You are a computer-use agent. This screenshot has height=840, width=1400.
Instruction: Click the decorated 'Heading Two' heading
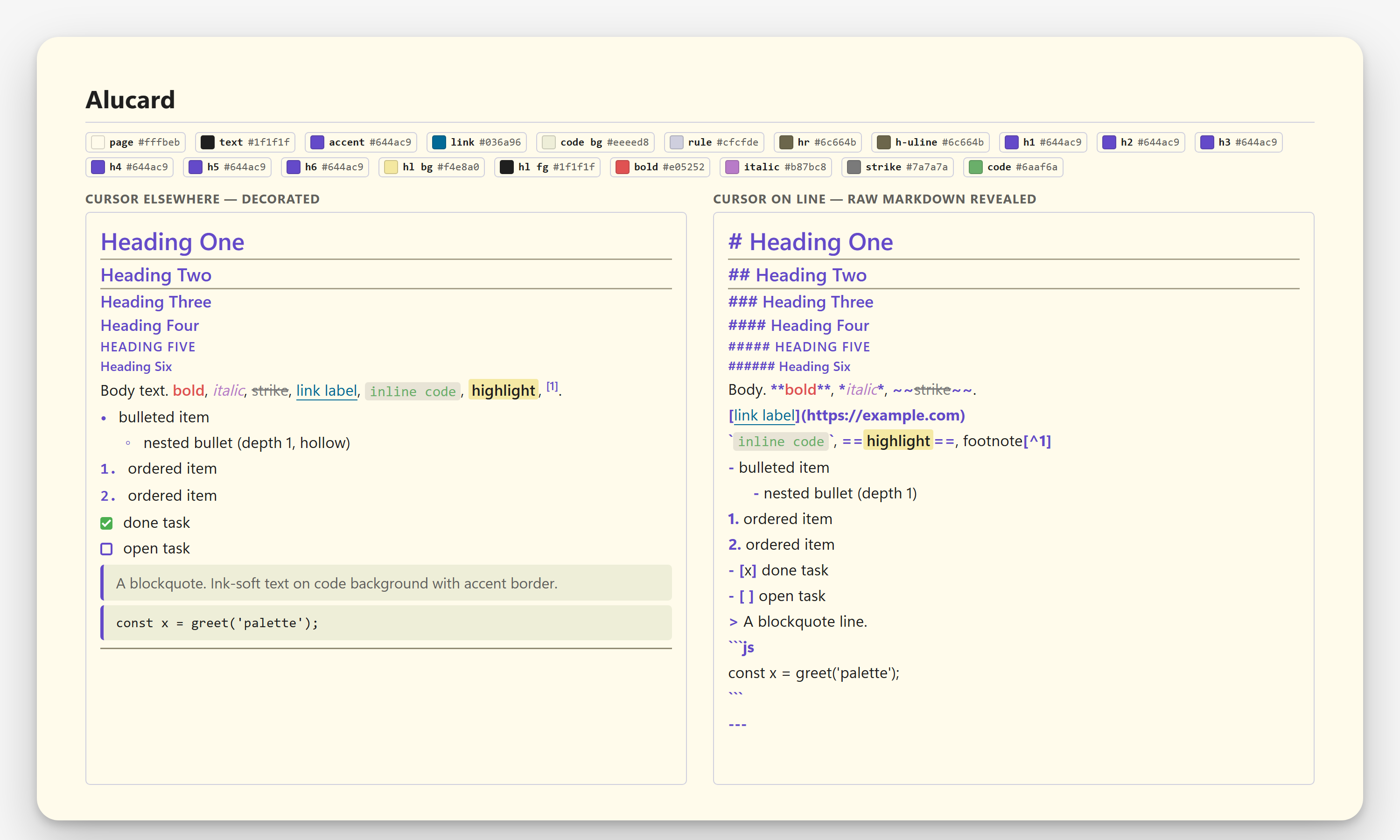click(156, 275)
